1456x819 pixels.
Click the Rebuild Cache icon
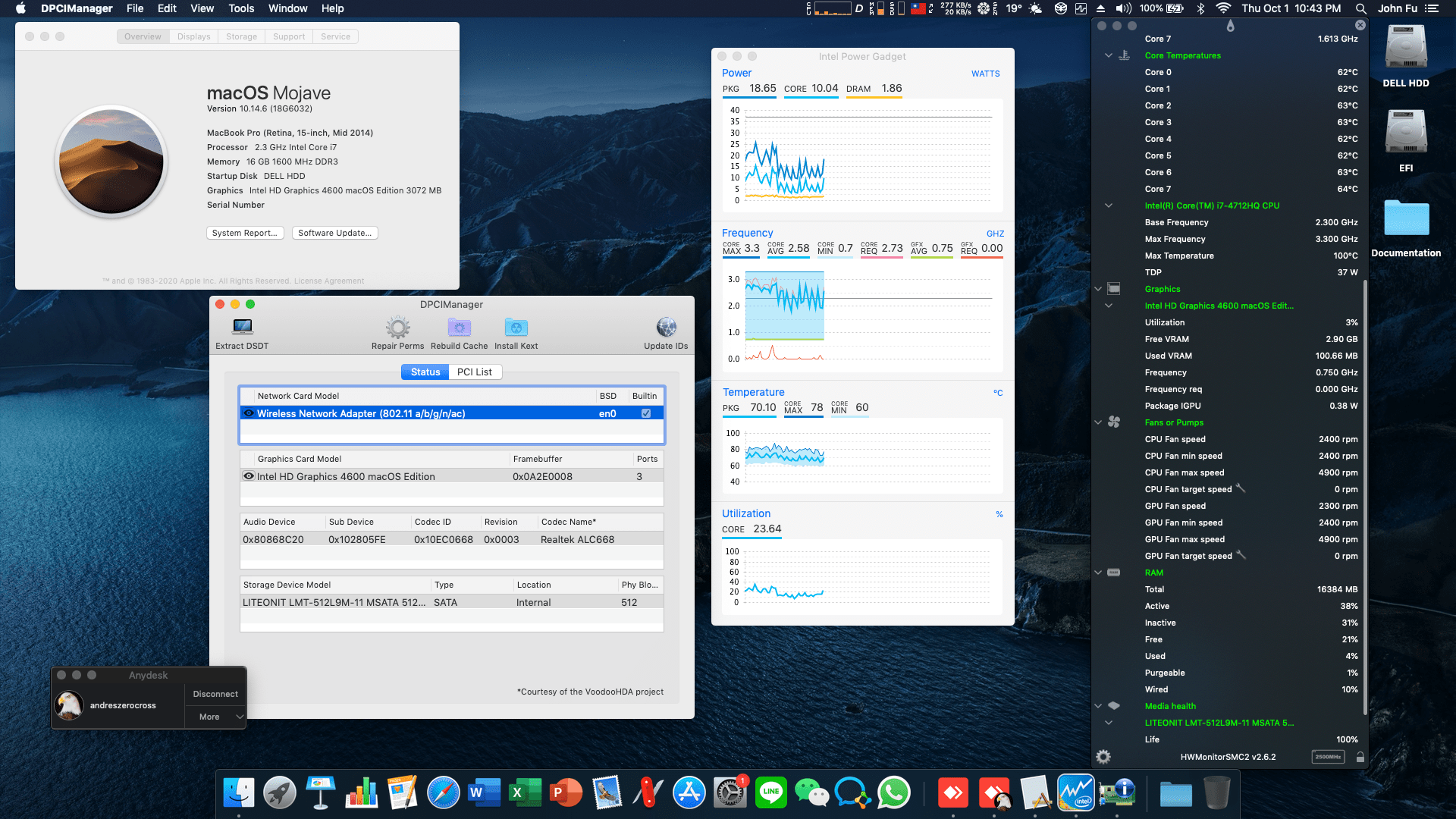[x=459, y=328]
